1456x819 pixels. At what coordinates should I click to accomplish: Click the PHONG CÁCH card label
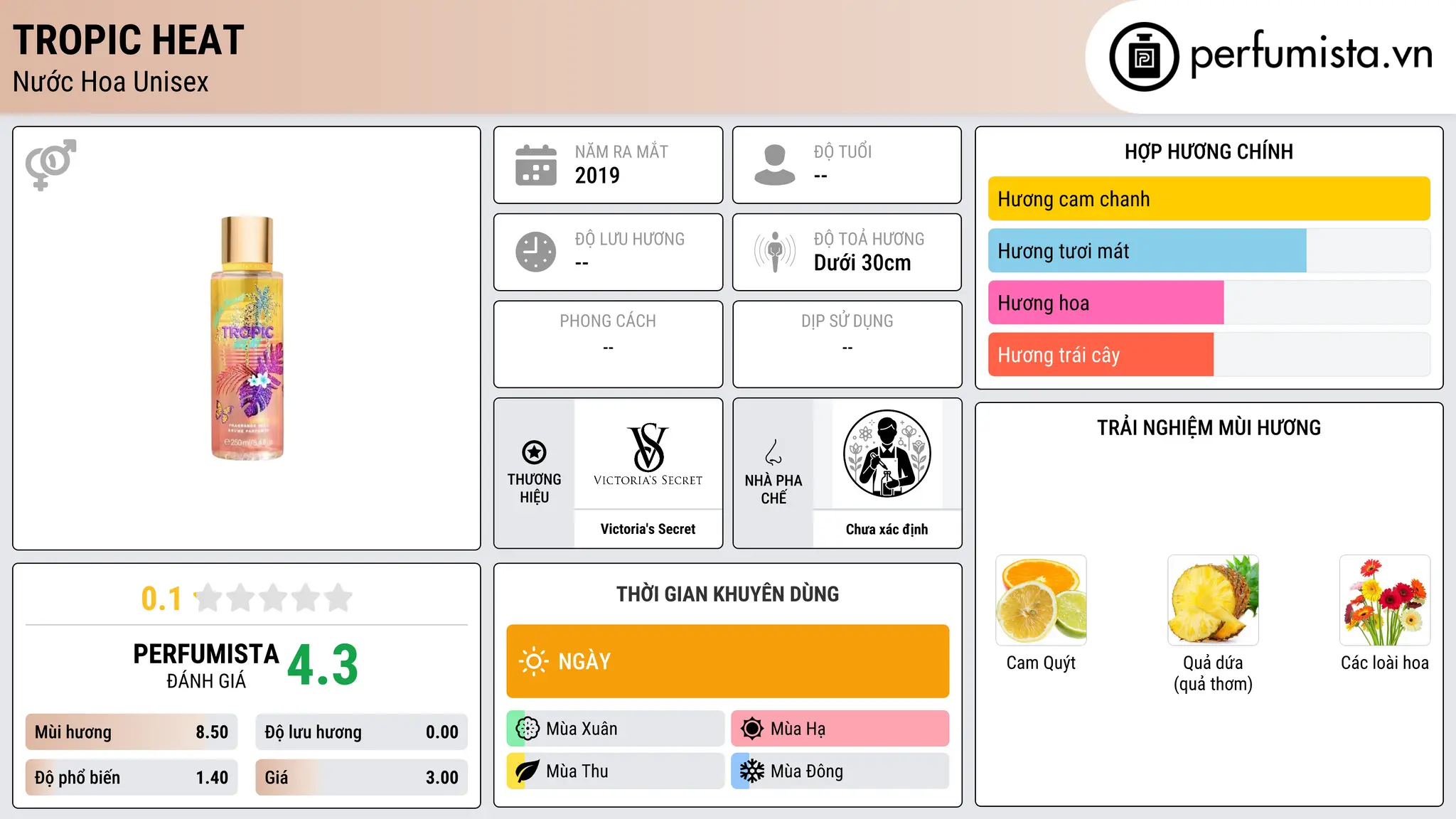coord(608,321)
